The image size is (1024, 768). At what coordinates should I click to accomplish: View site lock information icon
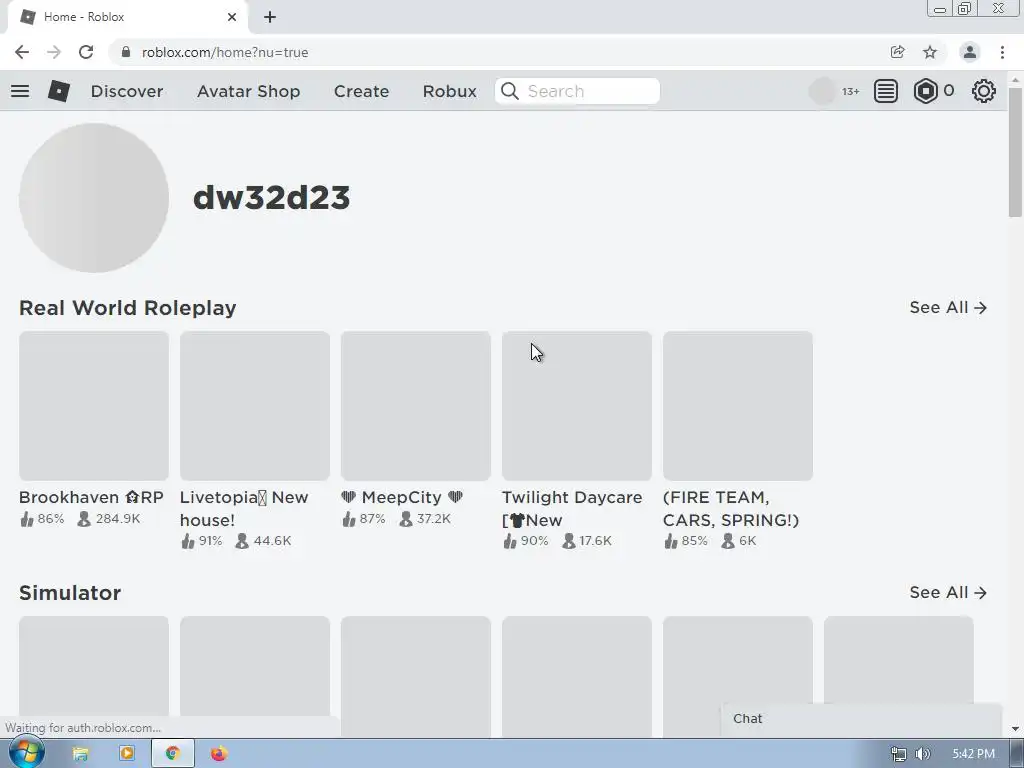click(126, 52)
